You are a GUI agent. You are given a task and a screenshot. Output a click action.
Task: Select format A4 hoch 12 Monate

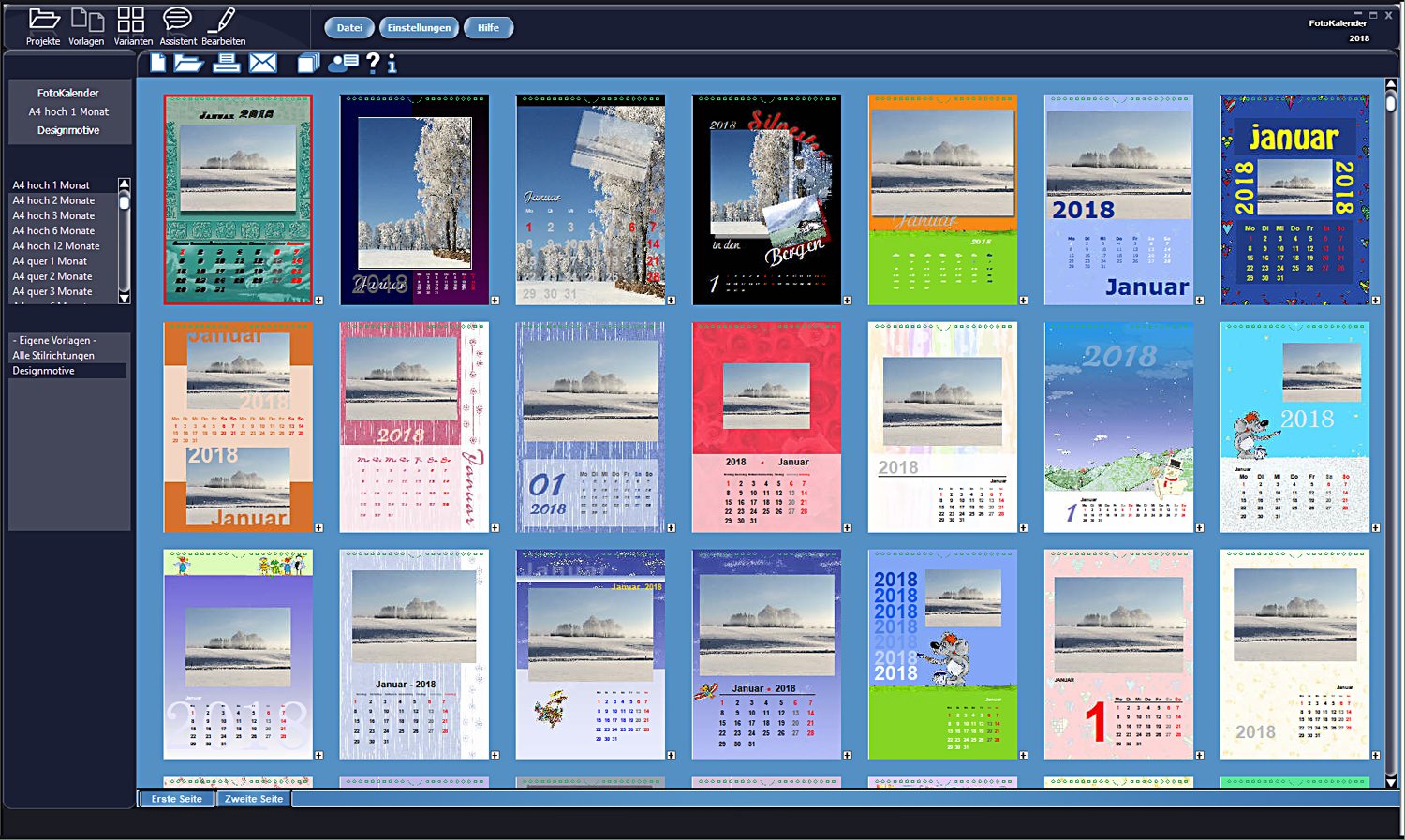(x=63, y=246)
